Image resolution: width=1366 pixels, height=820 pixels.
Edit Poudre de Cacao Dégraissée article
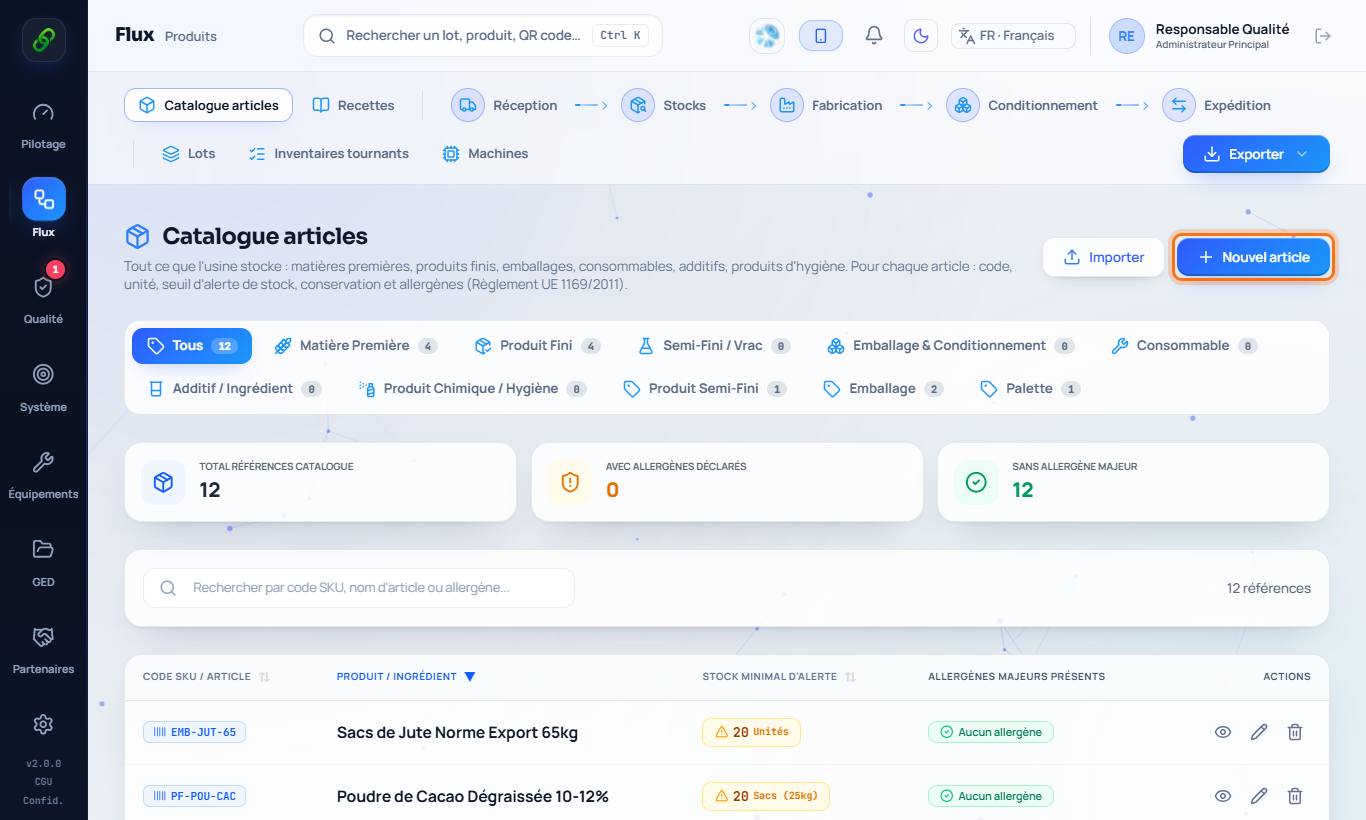[1259, 796]
